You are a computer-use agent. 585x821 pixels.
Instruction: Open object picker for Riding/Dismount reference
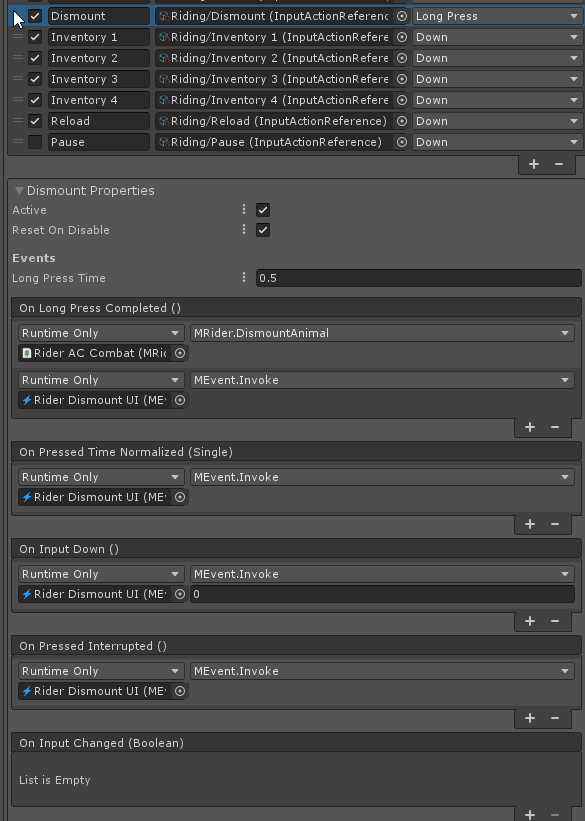coord(402,16)
